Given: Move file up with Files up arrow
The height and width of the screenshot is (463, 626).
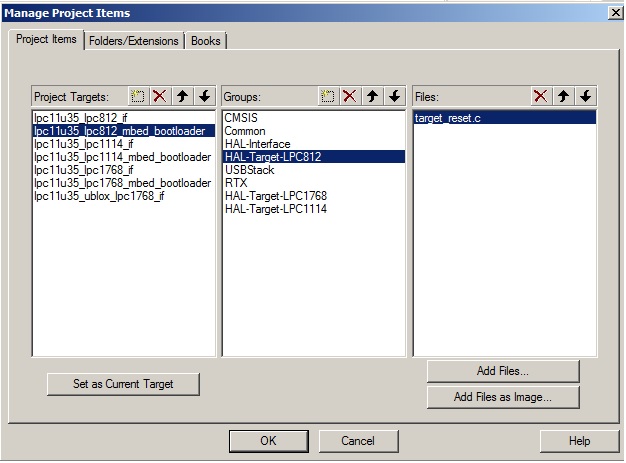Looking at the screenshot, I should [564, 96].
